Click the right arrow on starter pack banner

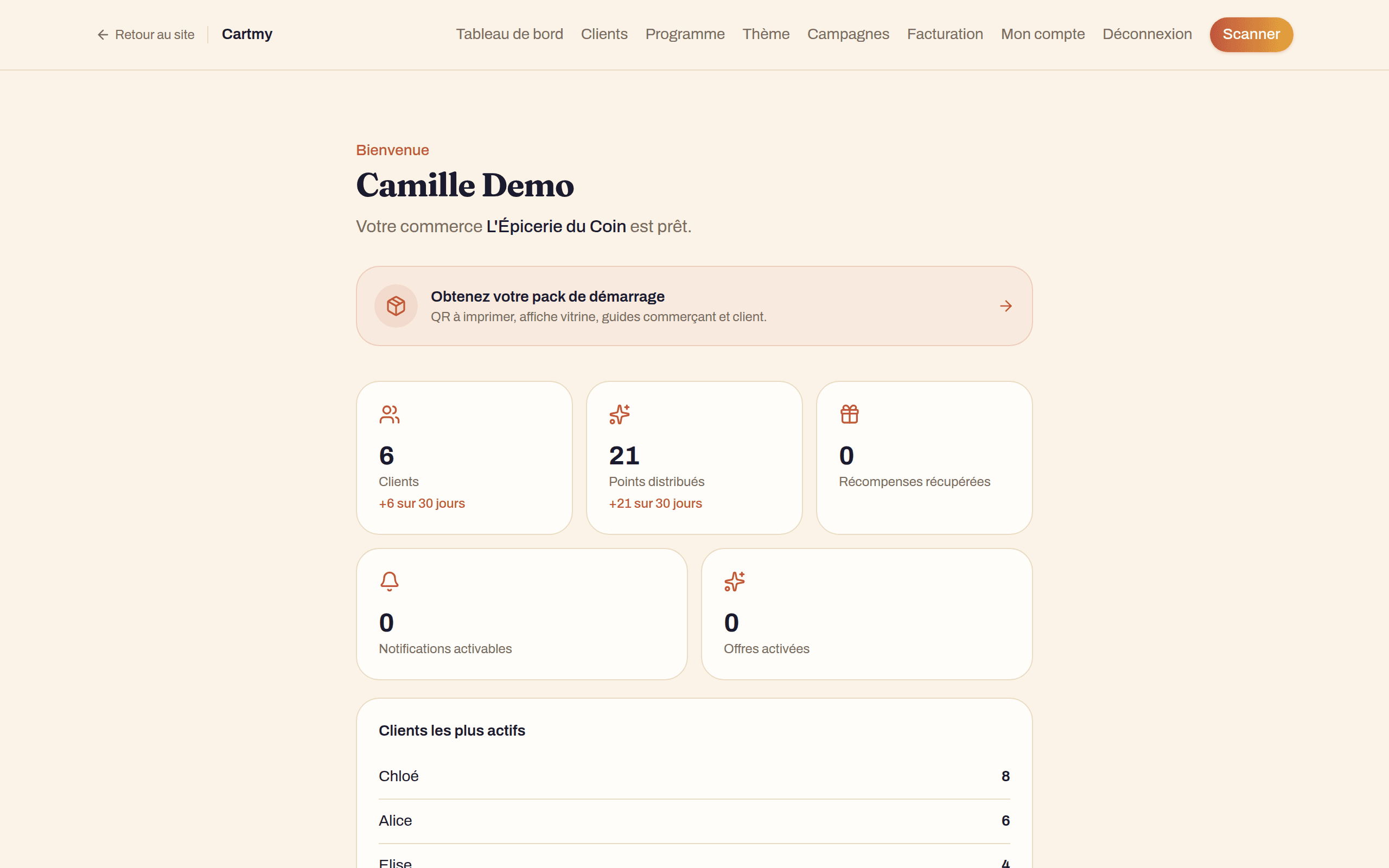point(1005,306)
